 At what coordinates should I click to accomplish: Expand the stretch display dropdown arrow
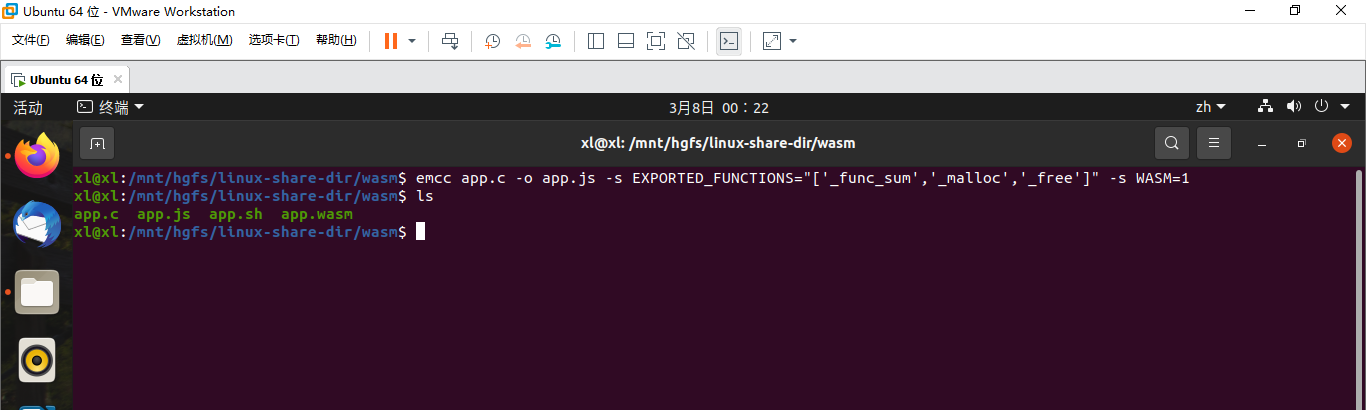(793, 41)
